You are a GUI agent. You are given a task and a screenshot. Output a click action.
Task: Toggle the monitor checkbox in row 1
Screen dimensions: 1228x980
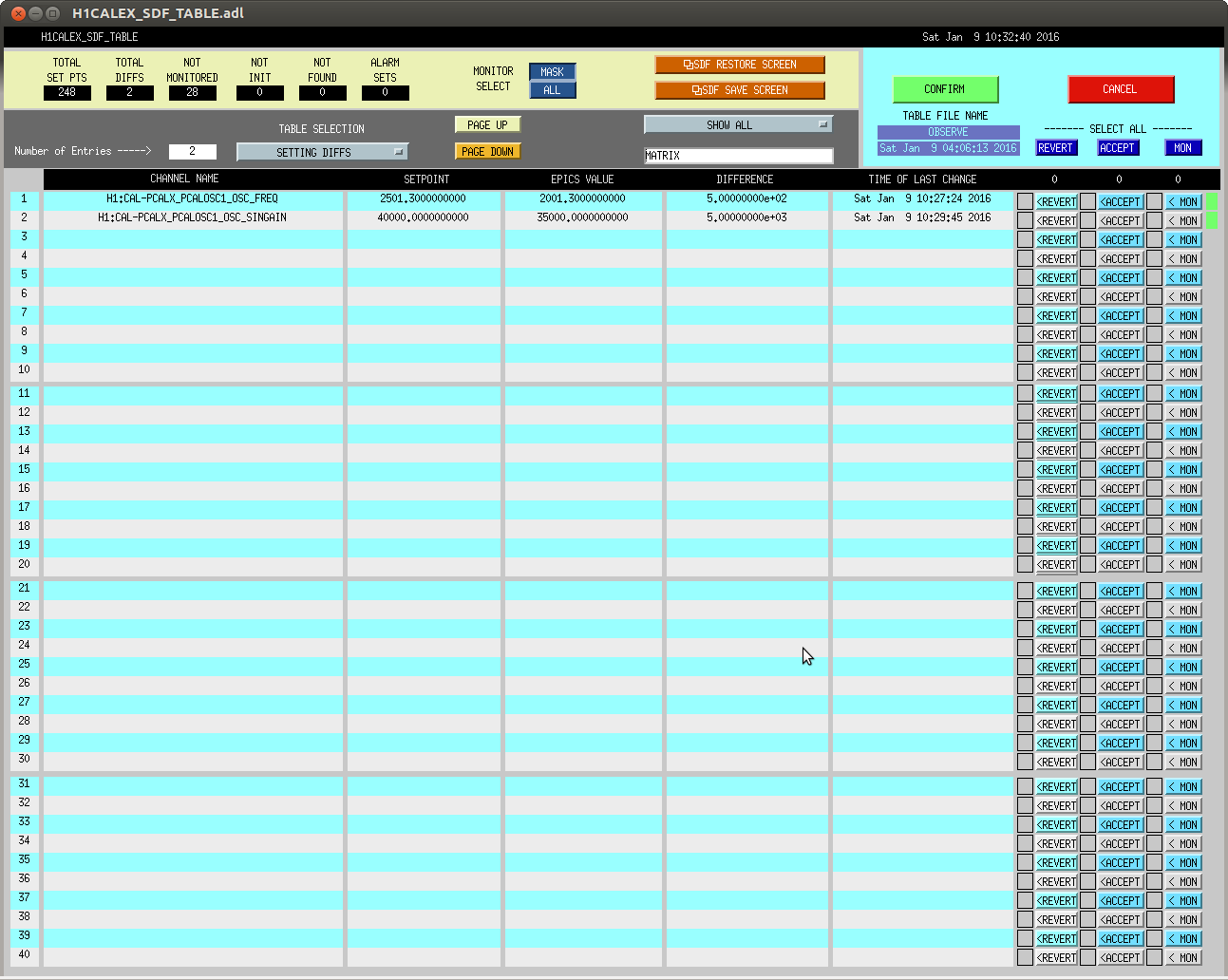coord(1154,201)
